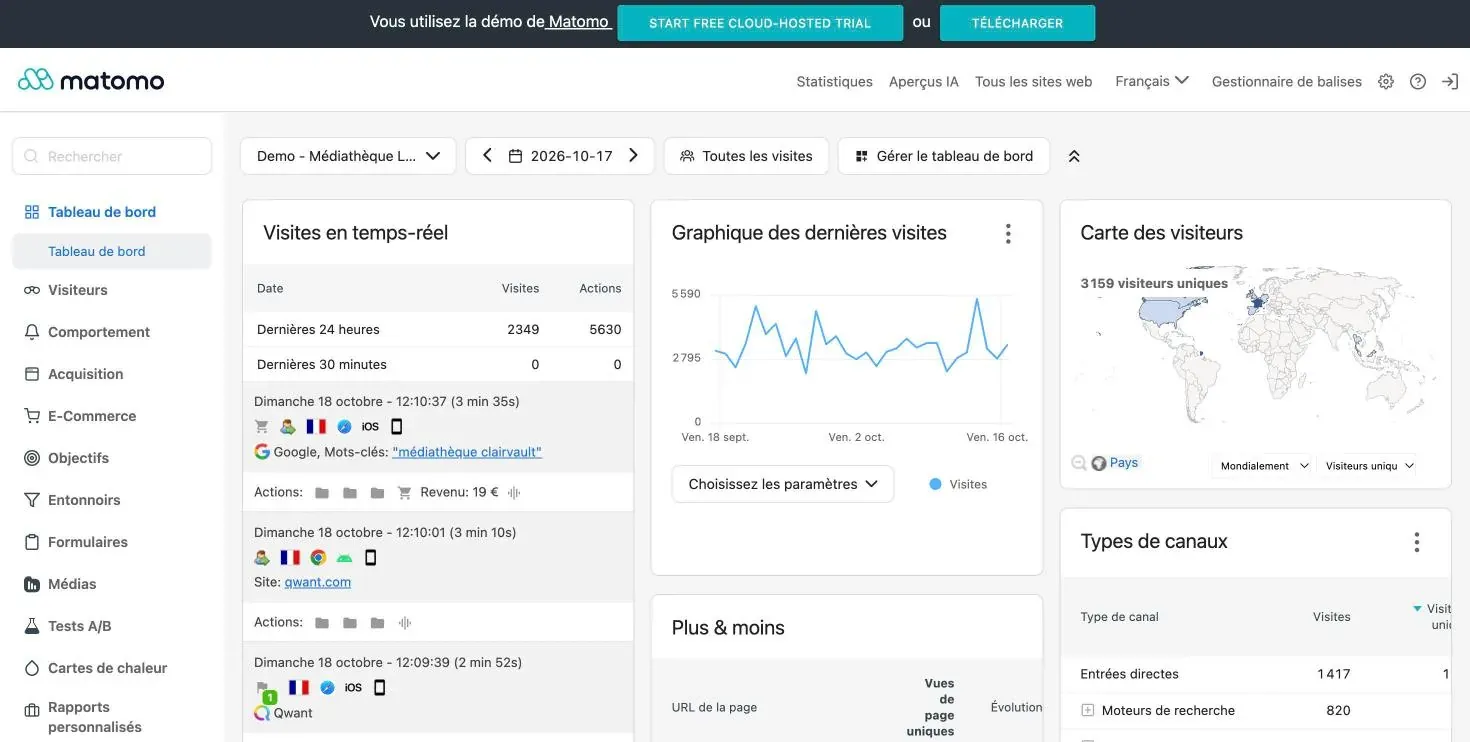Click the Dernières 24 heures row
Viewport: 1470px width, 742px height.
(438, 329)
